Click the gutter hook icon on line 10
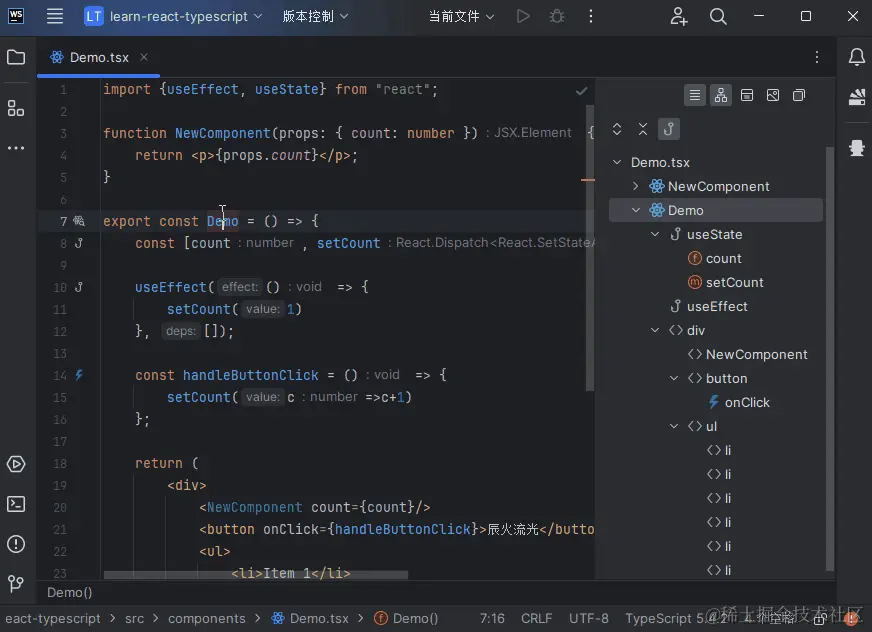Viewport: 872px width, 632px height. pyautogui.click(x=79, y=287)
